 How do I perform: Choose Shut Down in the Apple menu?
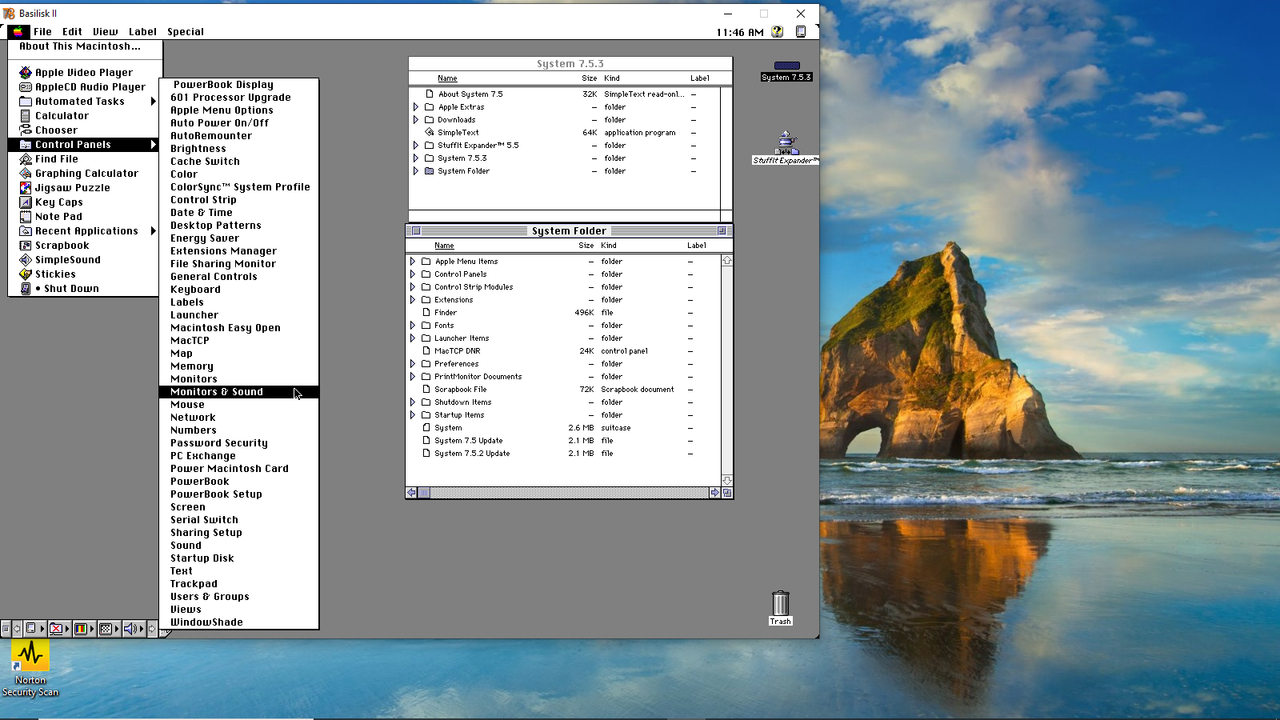point(84,288)
